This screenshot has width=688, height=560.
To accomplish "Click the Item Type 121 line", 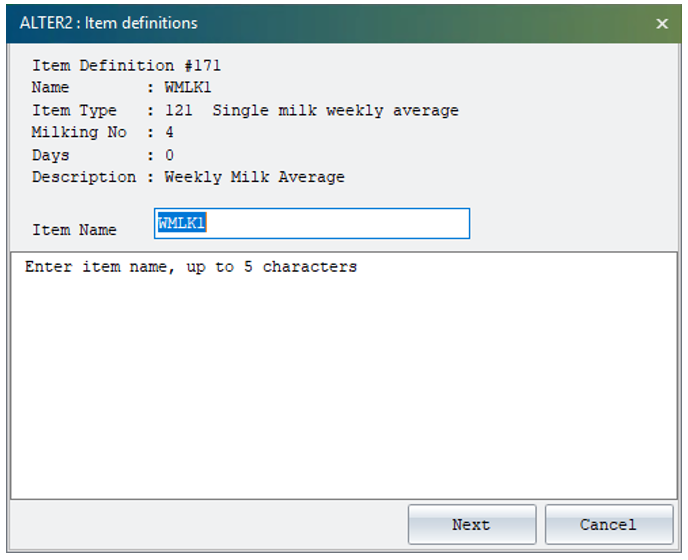I will click(x=245, y=110).
